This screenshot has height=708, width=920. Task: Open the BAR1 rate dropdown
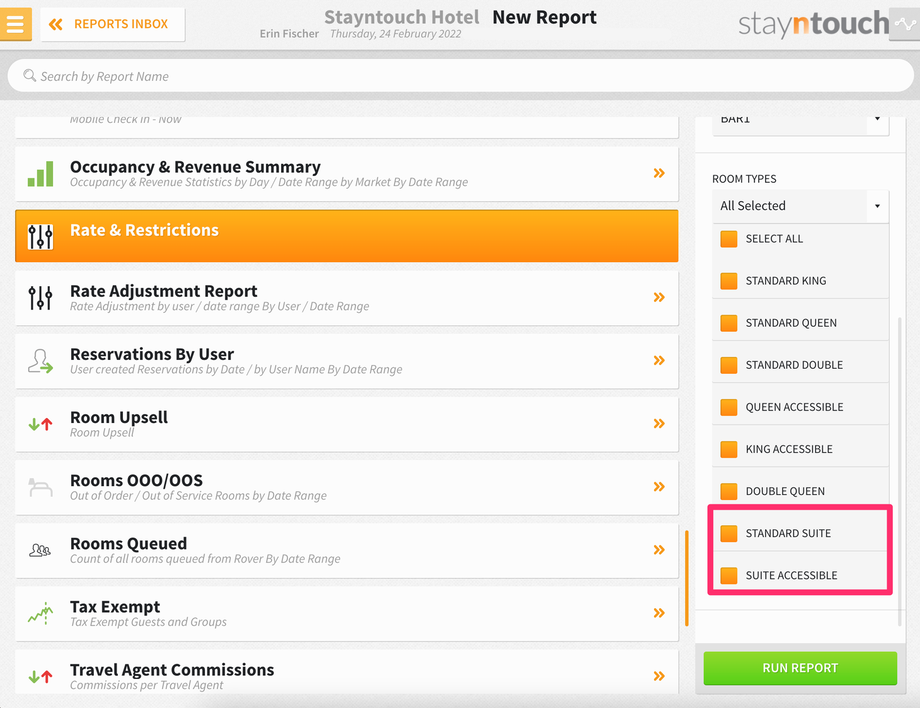[800, 126]
